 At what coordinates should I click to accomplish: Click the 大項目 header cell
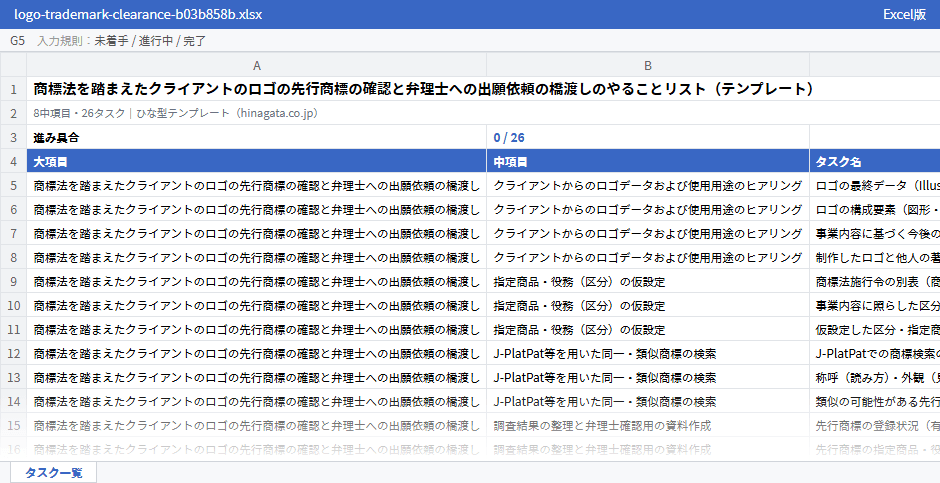pyautogui.click(x=257, y=161)
